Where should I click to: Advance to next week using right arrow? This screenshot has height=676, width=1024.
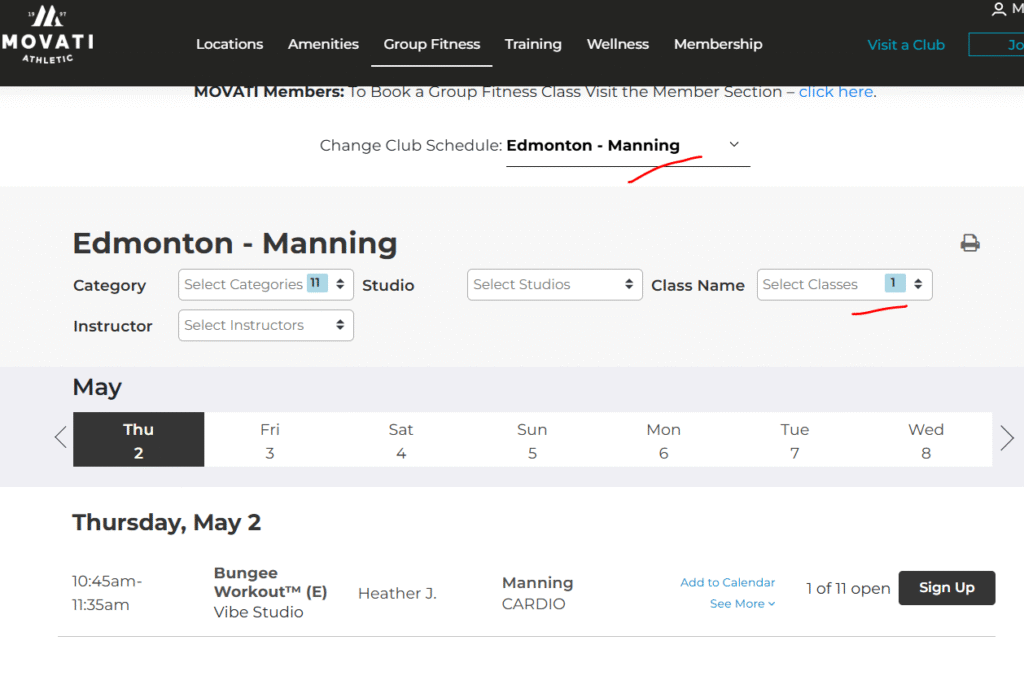(x=1007, y=438)
